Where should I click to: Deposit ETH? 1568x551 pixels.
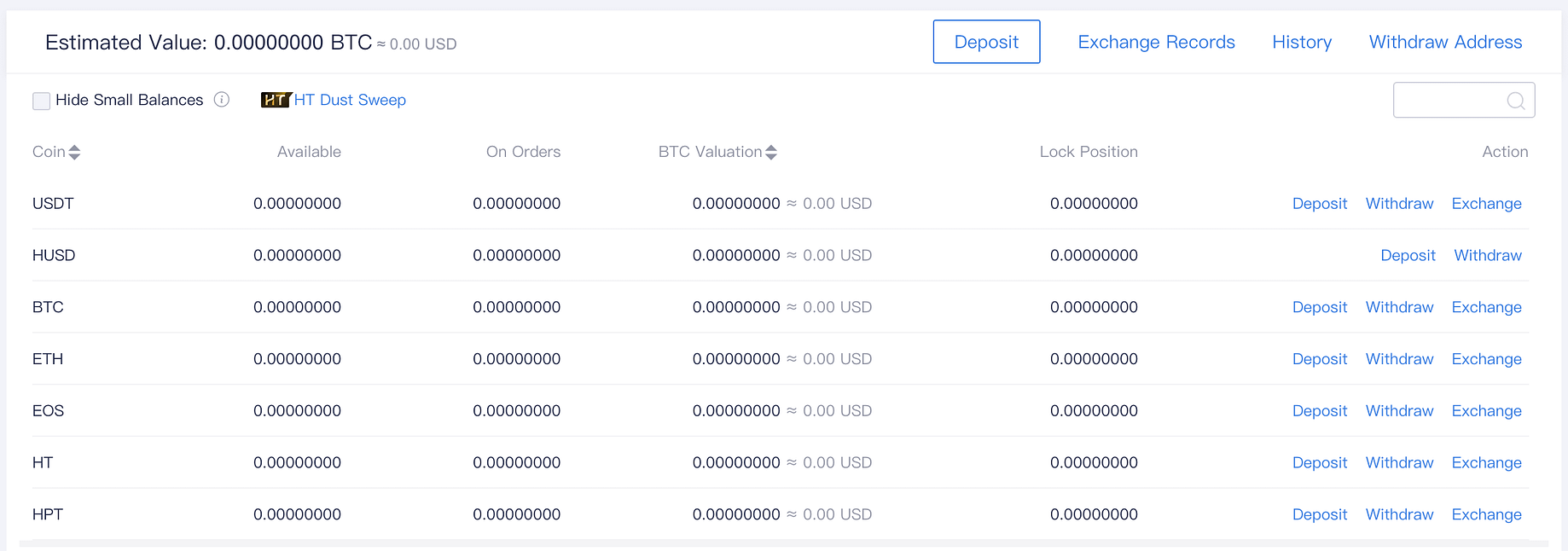point(1320,359)
